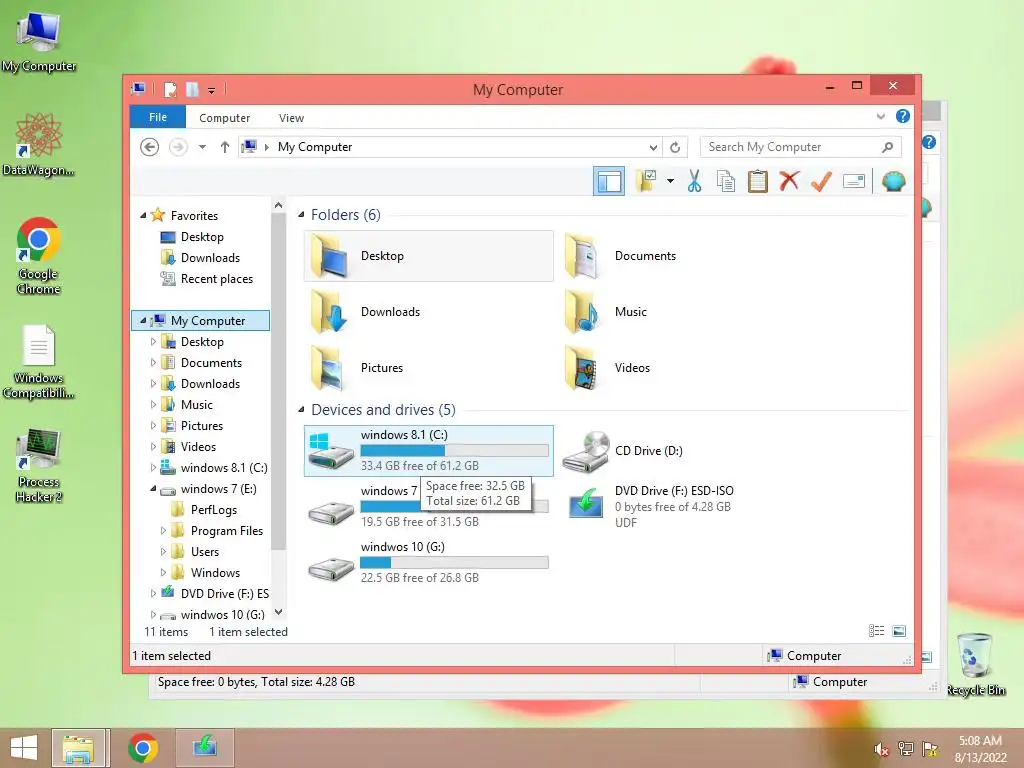Click down arrow of navigation pane scrollbar

pos(279,612)
